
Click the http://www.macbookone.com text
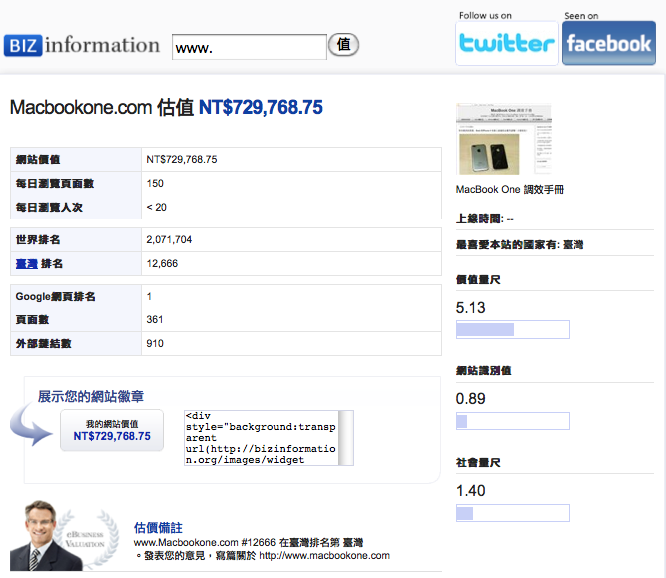tap(325, 555)
